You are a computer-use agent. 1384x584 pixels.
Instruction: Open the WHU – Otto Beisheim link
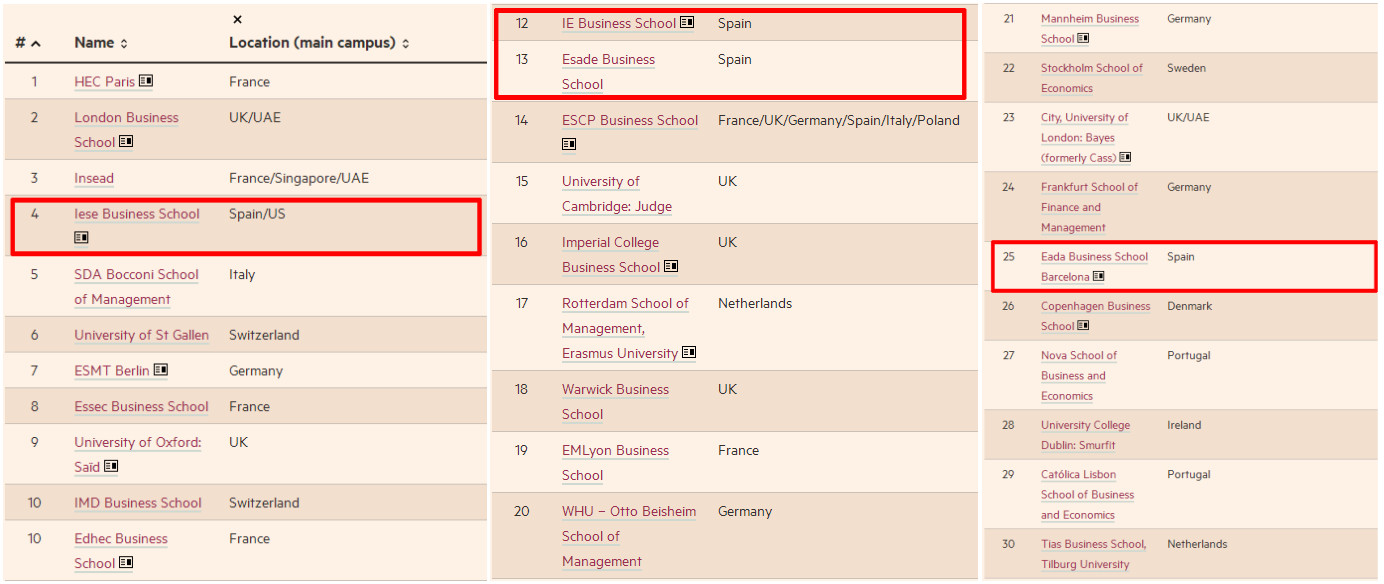[x=629, y=536]
